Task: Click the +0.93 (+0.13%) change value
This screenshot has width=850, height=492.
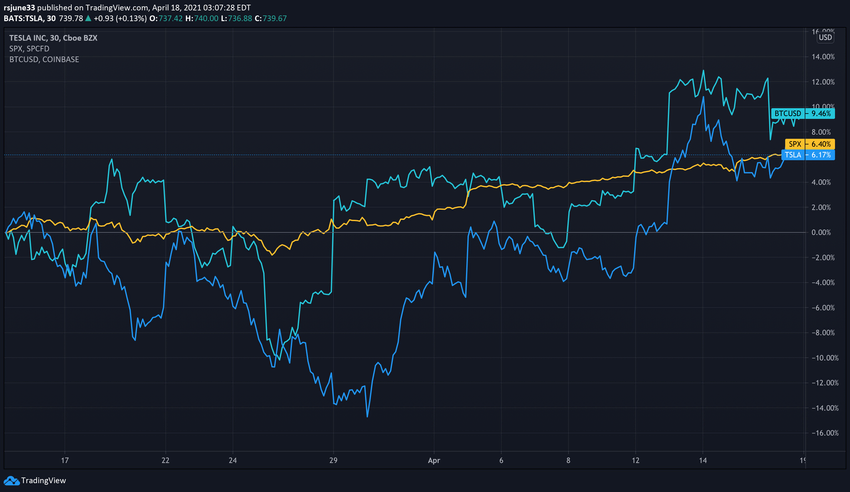Action: click(120, 18)
